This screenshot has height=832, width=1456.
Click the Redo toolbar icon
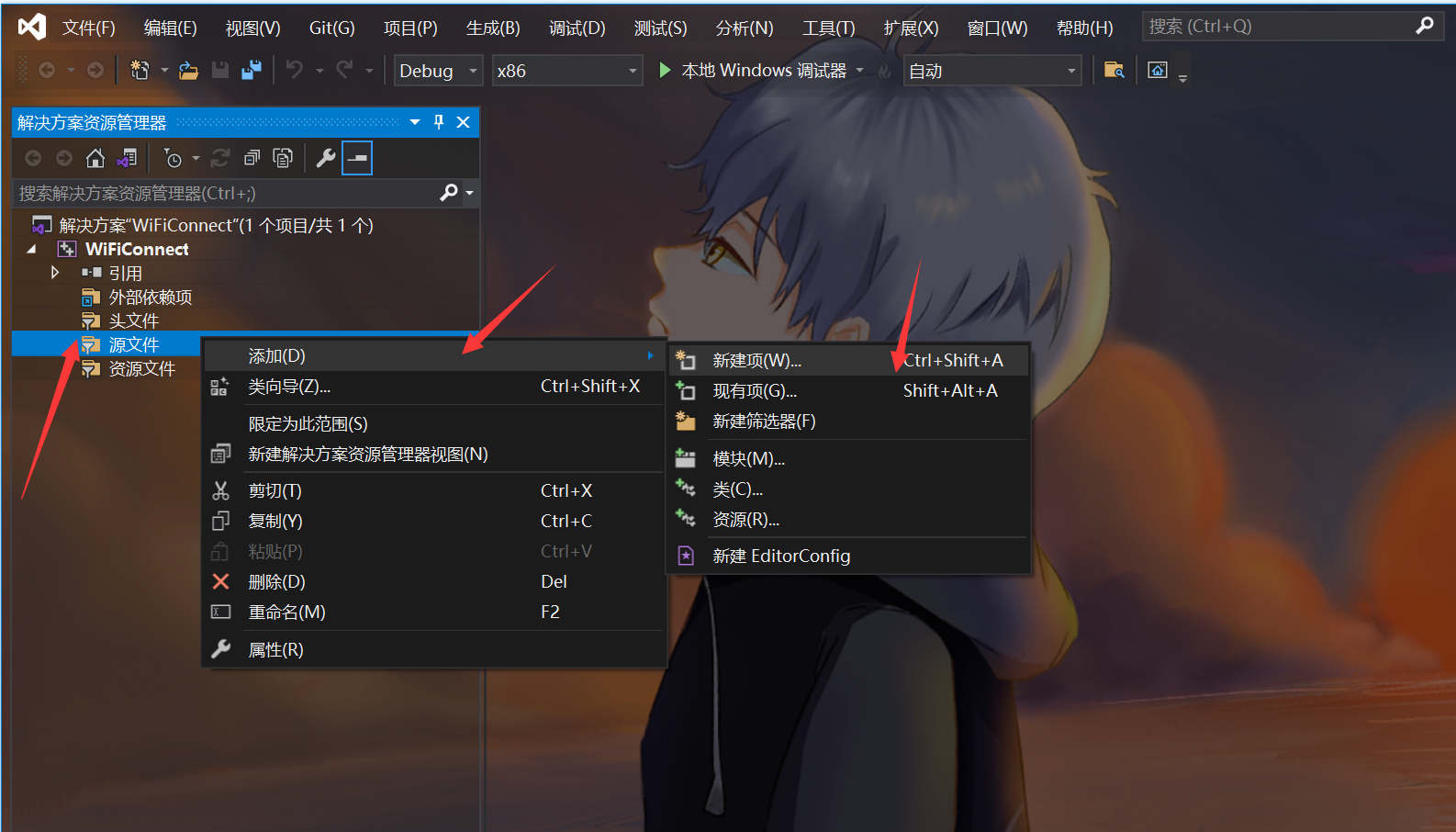345,70
